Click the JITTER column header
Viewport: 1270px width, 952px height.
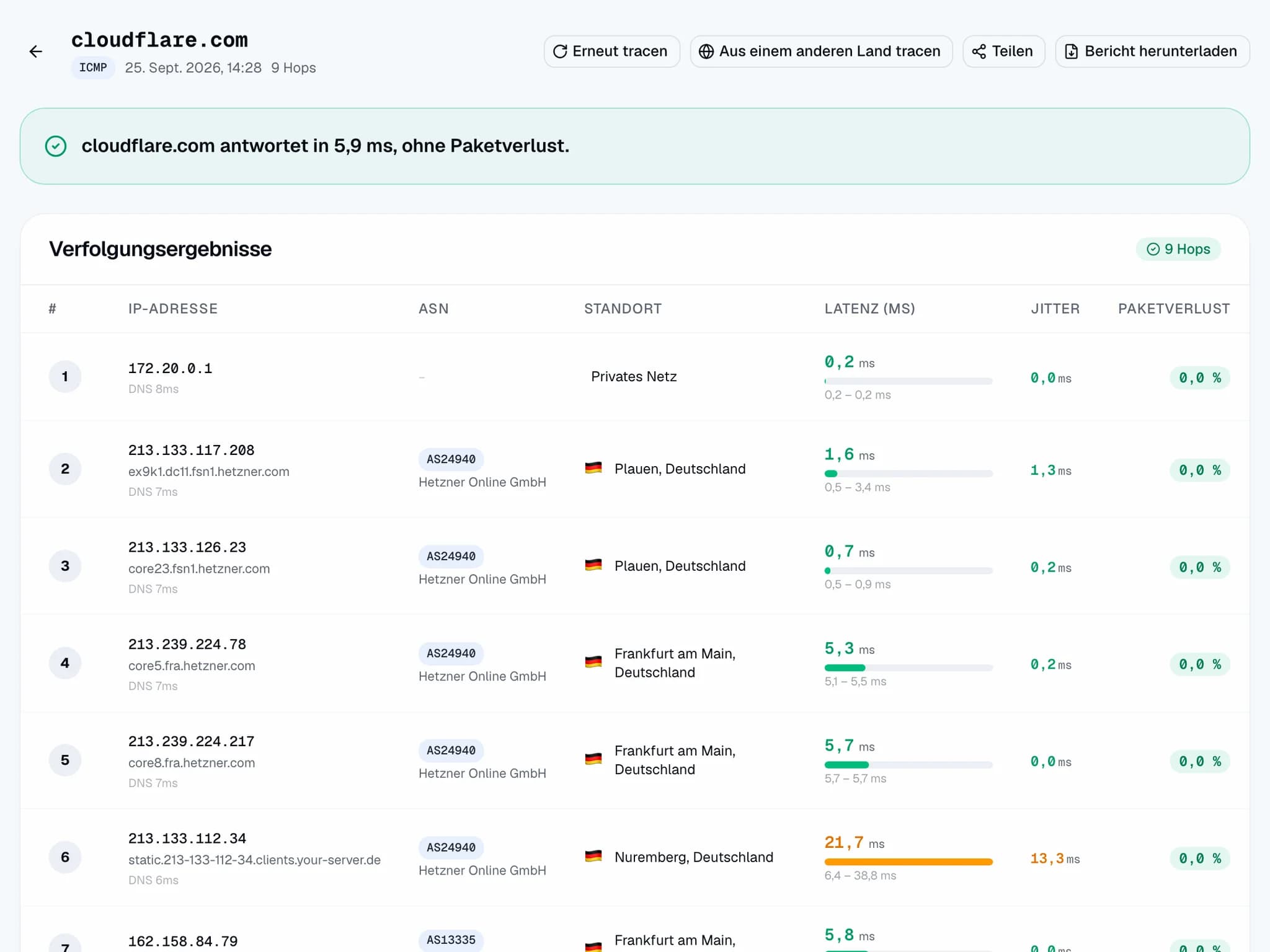pos(1055,309)
